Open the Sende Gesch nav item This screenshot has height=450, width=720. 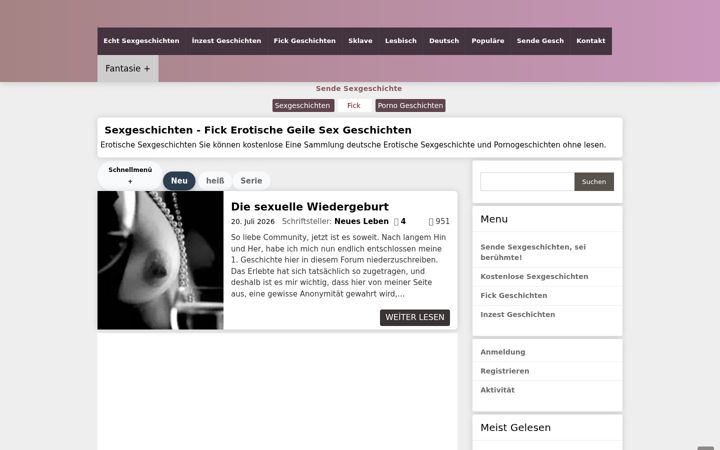click(x=540, y=41)
